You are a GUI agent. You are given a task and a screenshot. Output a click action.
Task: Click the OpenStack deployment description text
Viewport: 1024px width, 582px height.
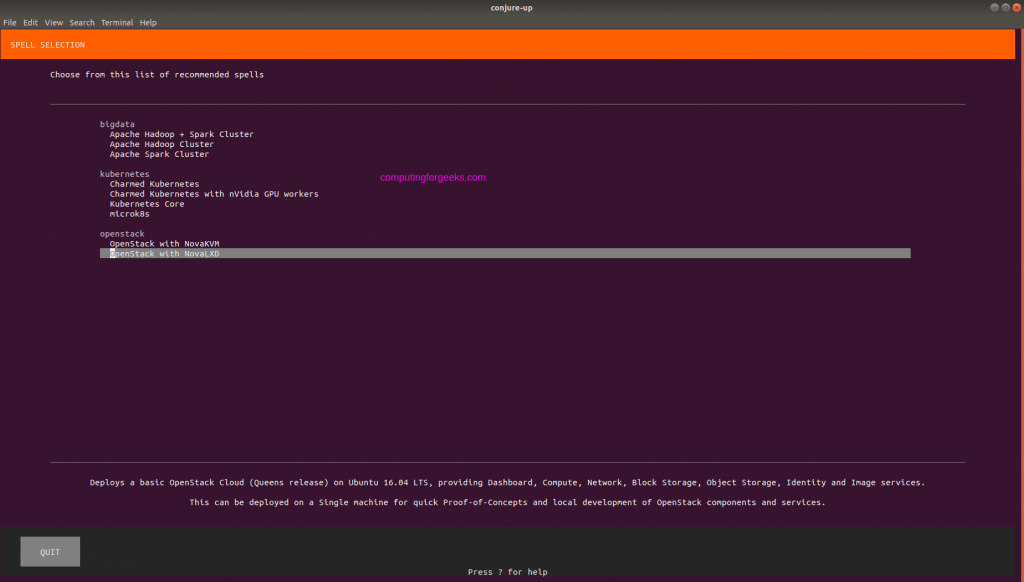pyautogui.click(x=507, y=482)
